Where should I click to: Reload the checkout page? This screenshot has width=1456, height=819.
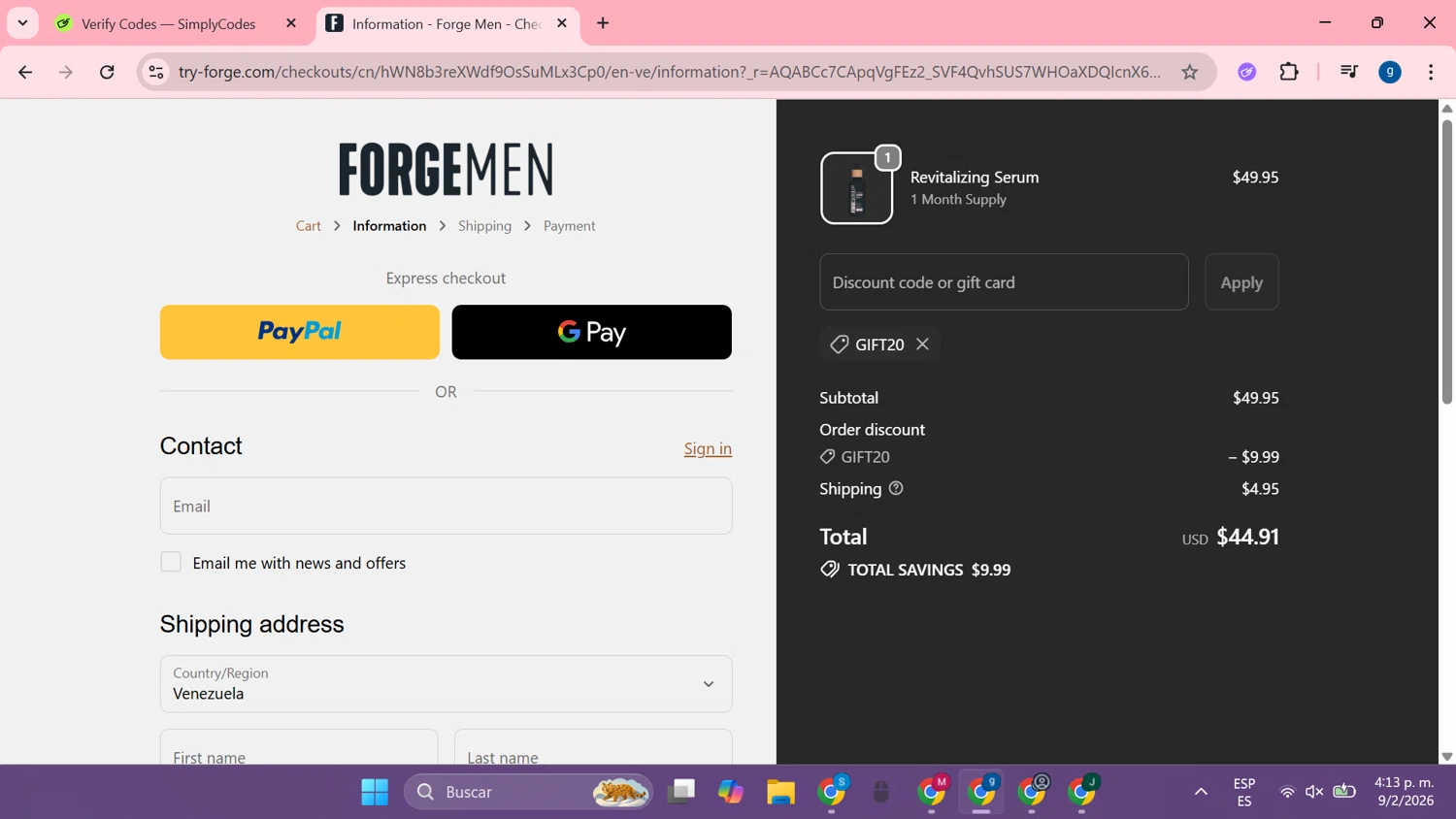[107, 72]
